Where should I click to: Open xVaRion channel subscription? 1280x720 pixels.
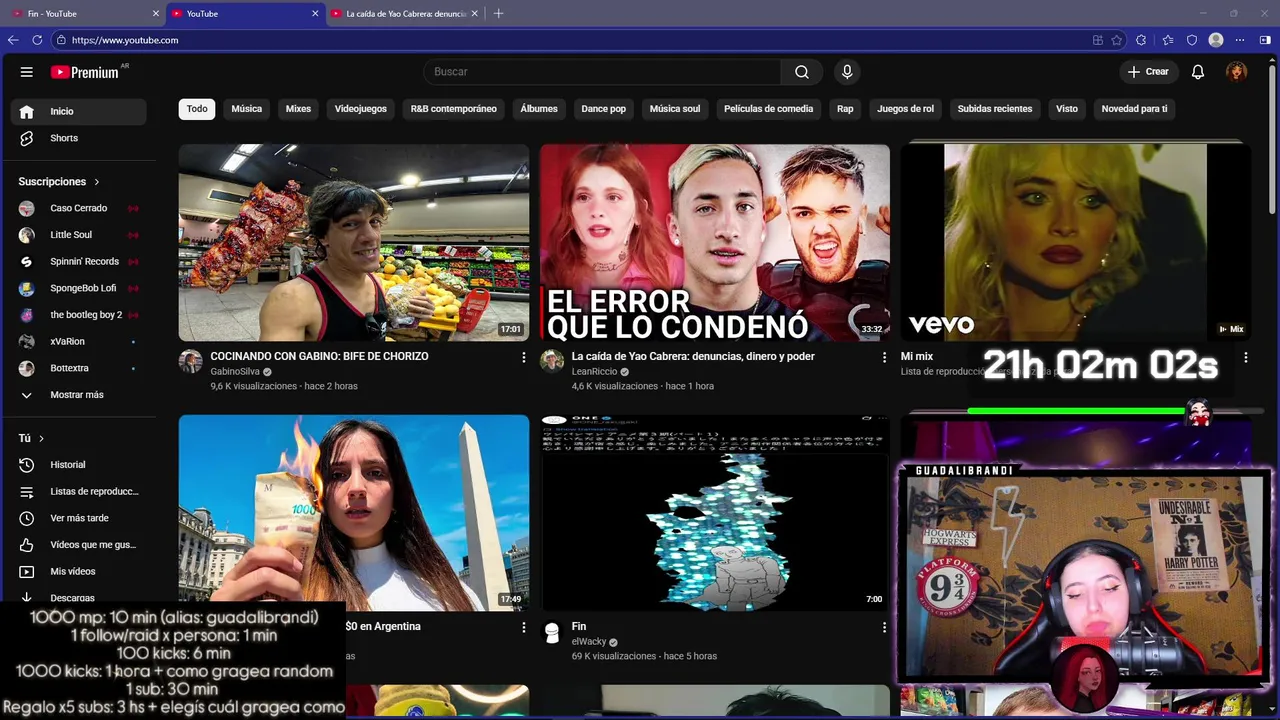click(x=78, y=341)
